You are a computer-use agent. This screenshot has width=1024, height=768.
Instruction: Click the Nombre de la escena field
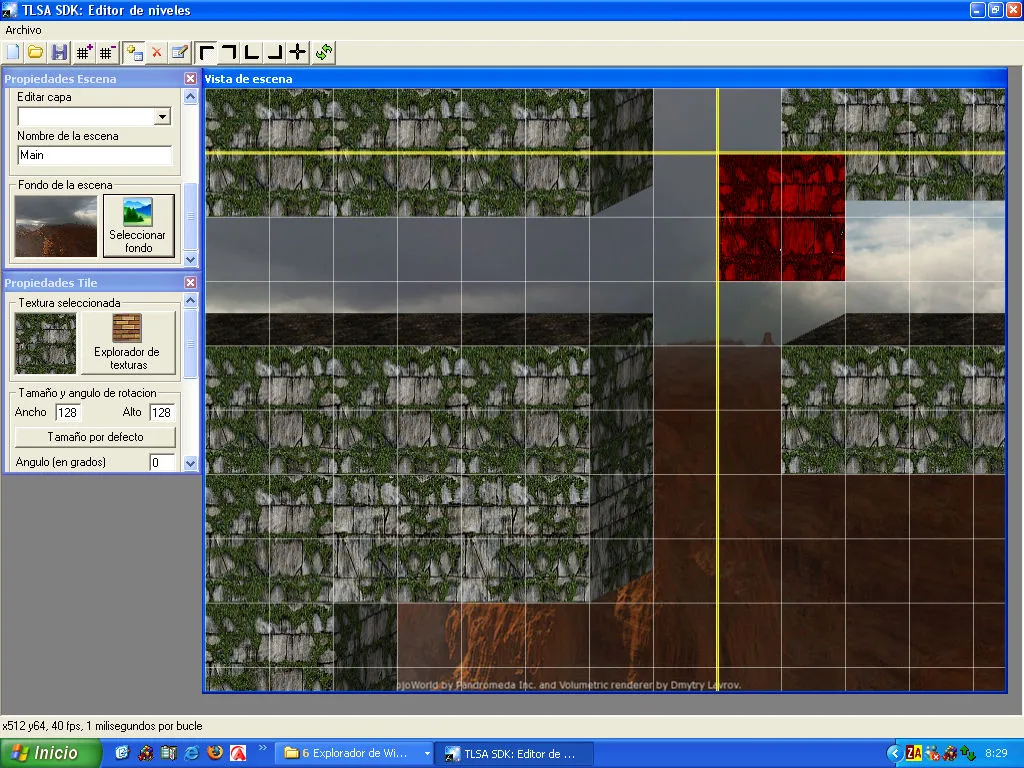coord(94,156)
